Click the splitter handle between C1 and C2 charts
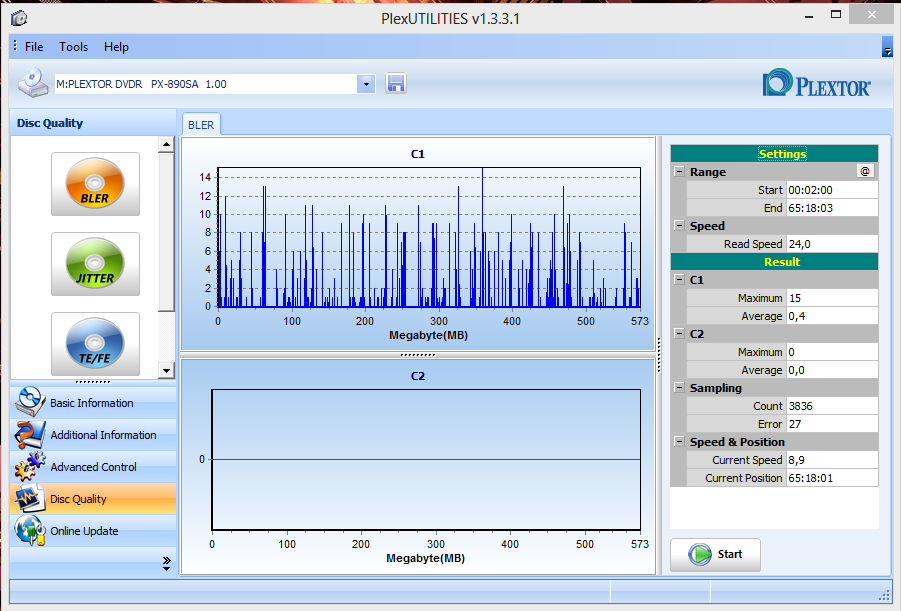Image resolution: width=901 pixels, height=611 pixels. point(418,355)
